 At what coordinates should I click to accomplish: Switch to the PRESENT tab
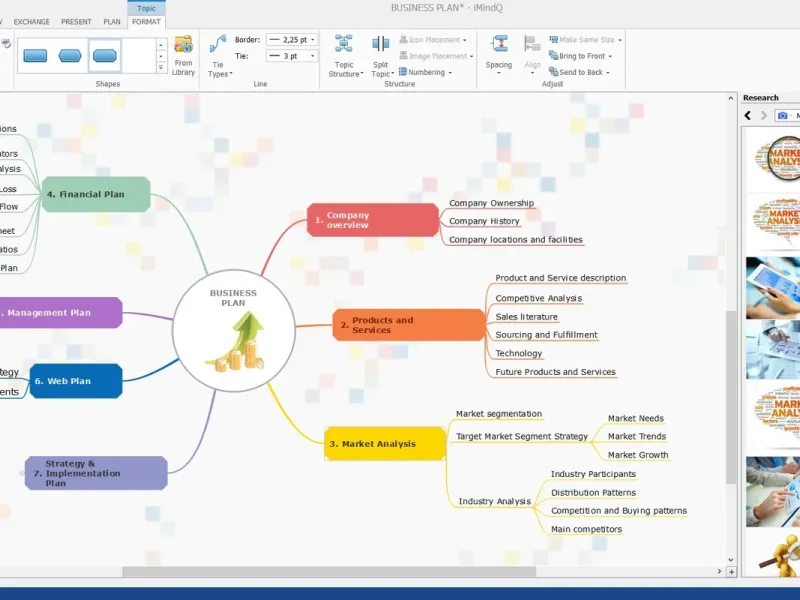[76, 22]
